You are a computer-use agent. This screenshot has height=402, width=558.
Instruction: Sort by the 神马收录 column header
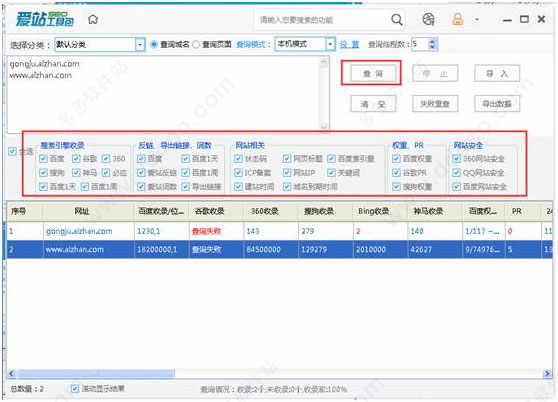coord(435,211)
